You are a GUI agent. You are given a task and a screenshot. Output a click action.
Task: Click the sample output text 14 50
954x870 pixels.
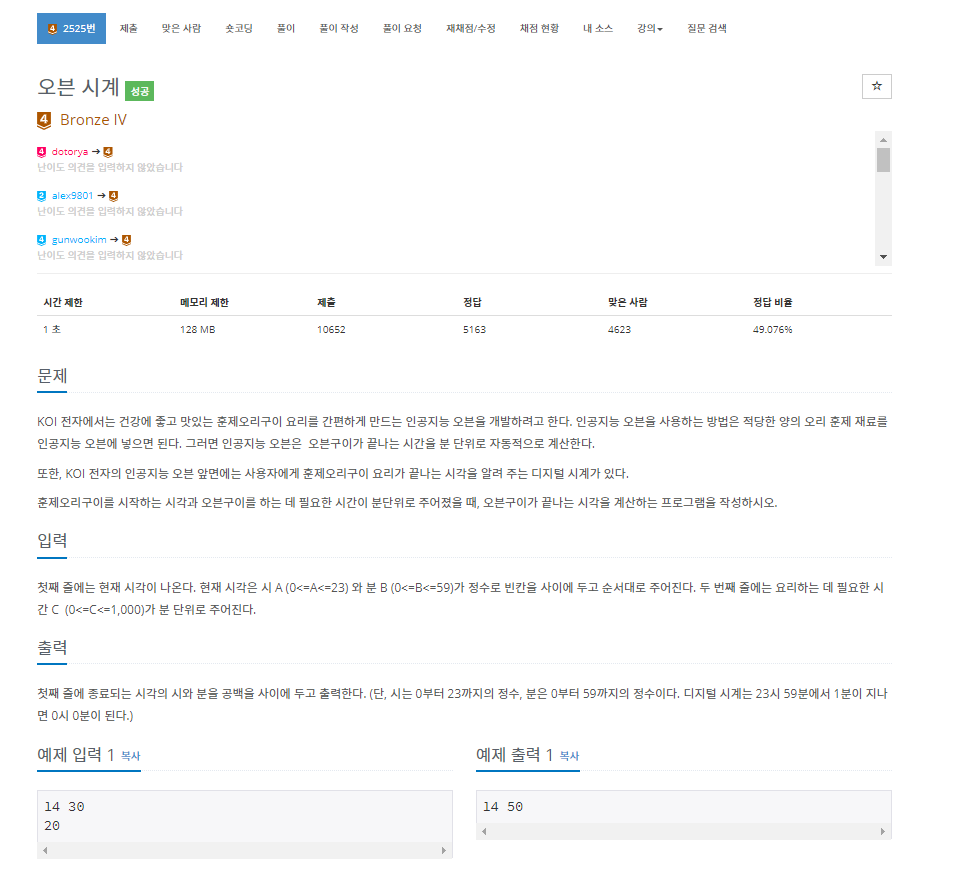click(x=503, y=807)
